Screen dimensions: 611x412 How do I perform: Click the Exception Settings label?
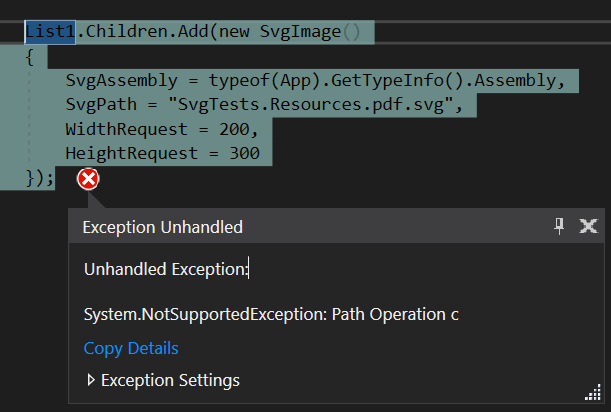[170, 380]
